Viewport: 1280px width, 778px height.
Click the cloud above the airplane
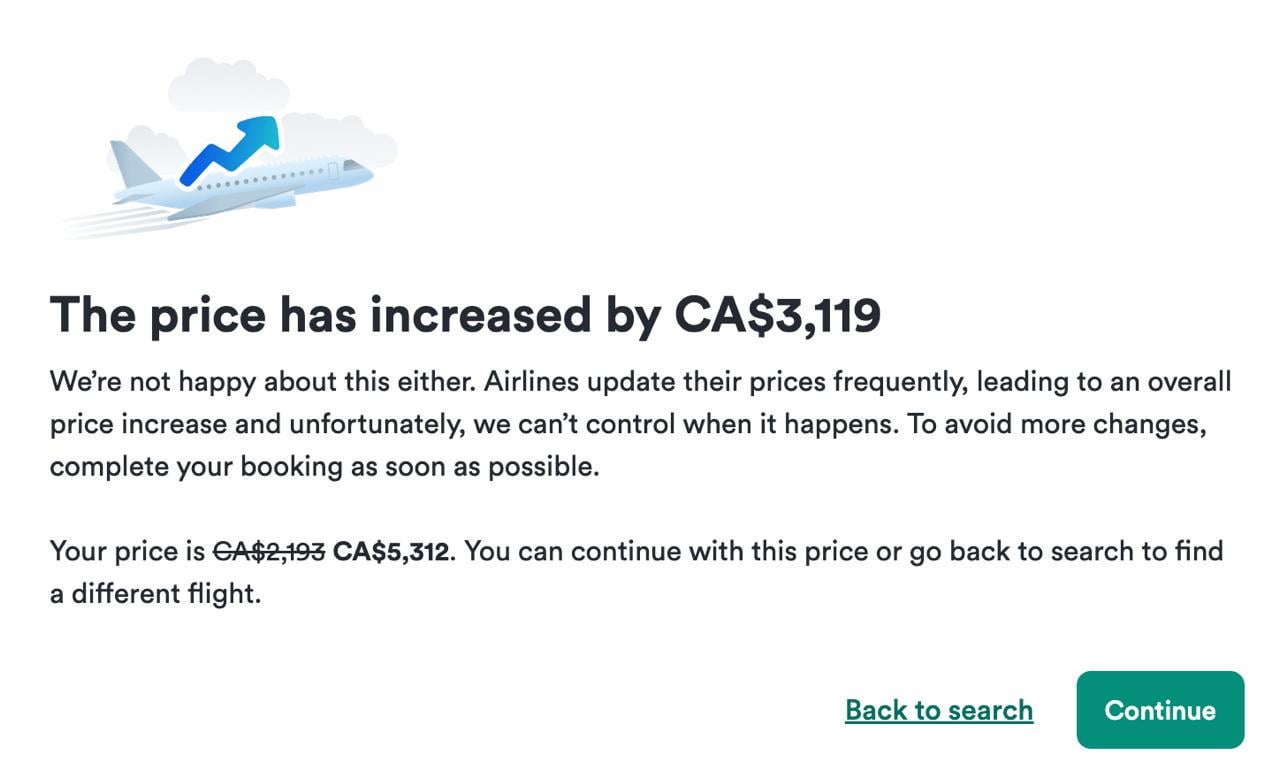click(226, 86)
